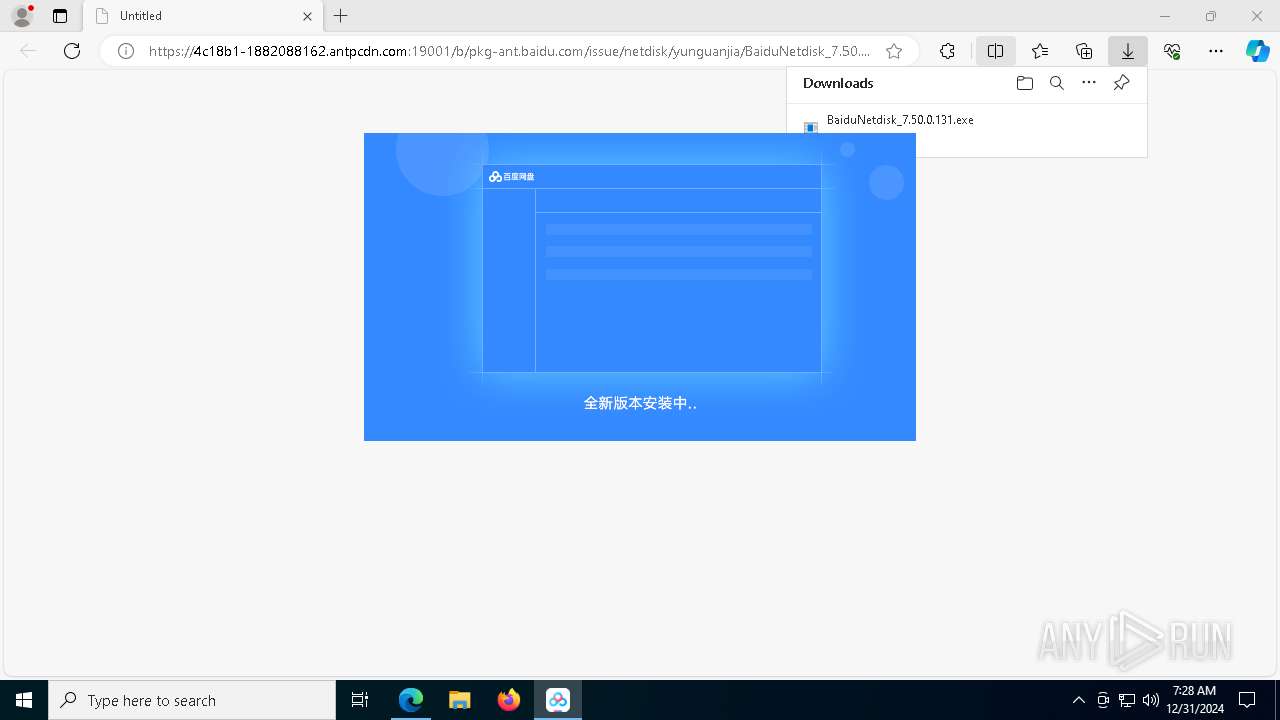Click the Baidu Netdisk installer logo

pyautogui.click(x=511, y=177)
